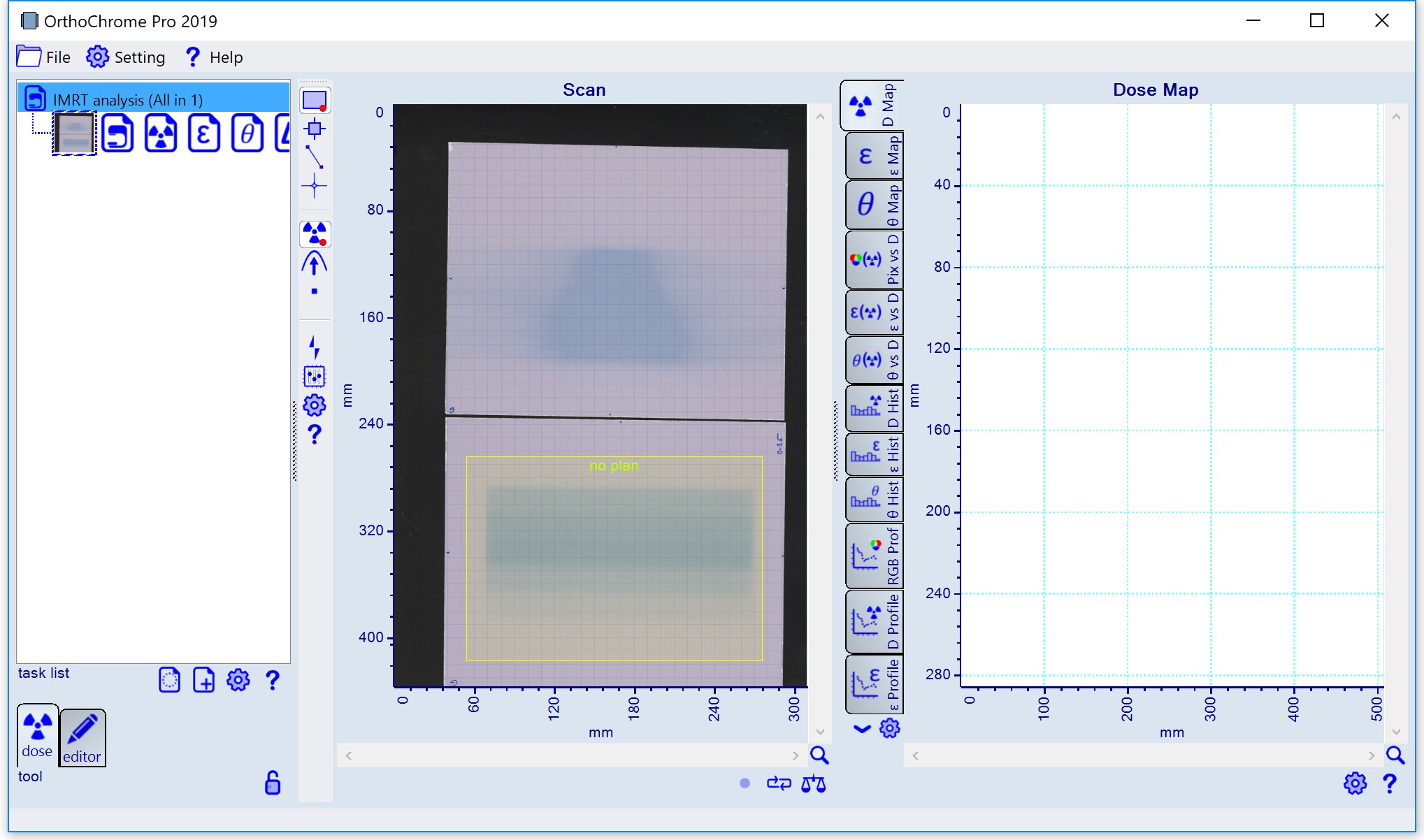
Task: Select the line profile tool
Action: (x=315, y=157)
